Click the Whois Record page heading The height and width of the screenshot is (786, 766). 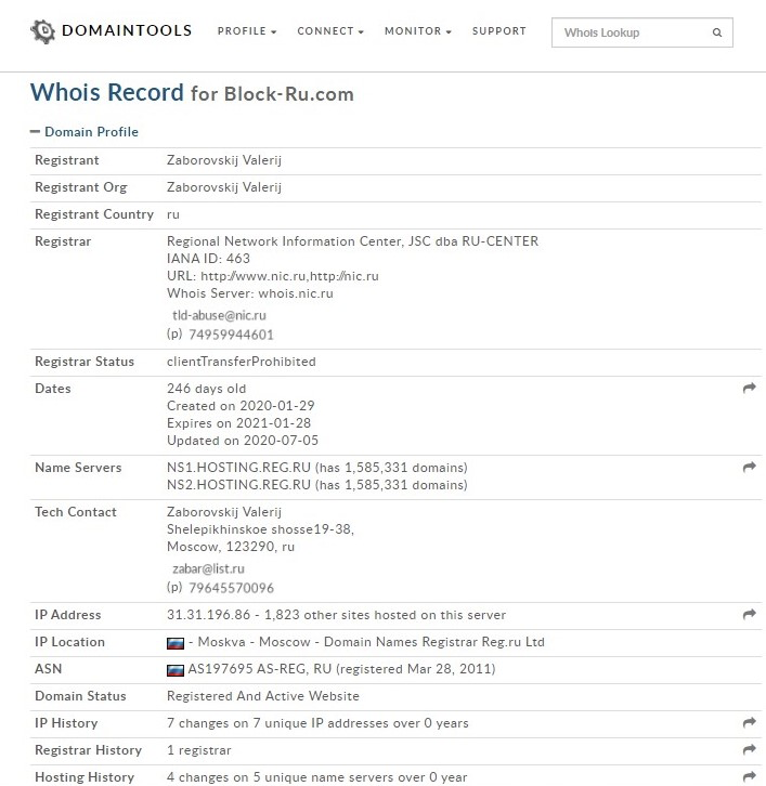[192, 93]
